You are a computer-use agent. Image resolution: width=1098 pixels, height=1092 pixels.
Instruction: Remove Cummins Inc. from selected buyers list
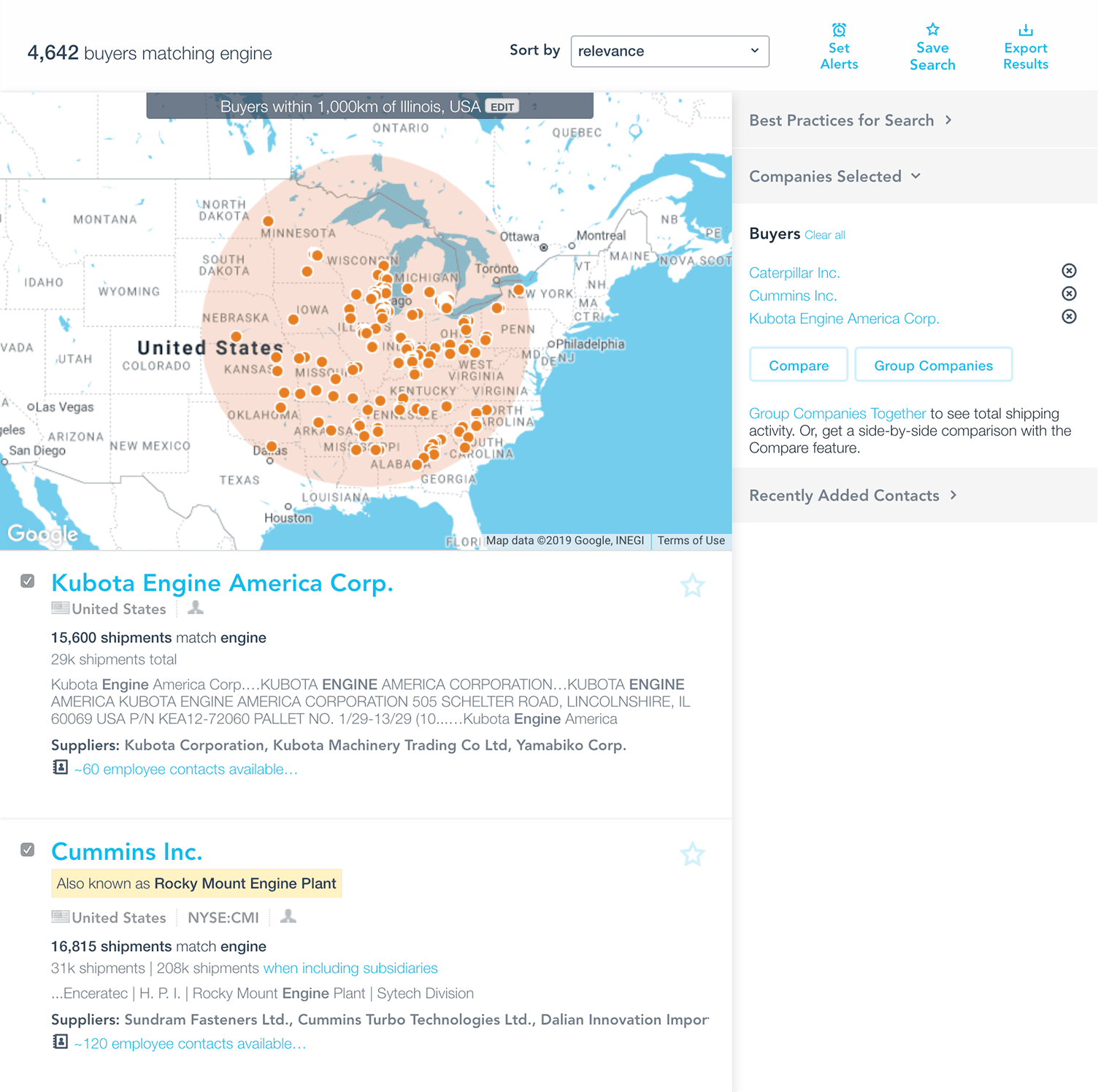click(1069, 293)
